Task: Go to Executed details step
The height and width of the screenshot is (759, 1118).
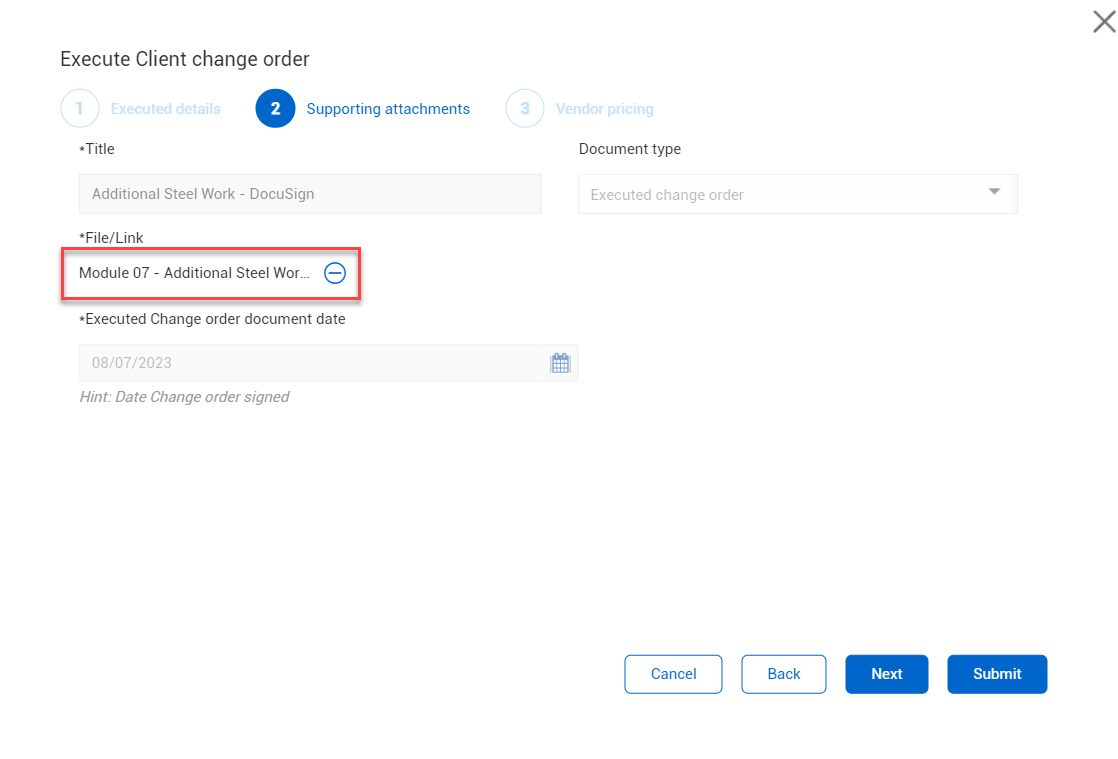Action: click(x=165, y=109)
